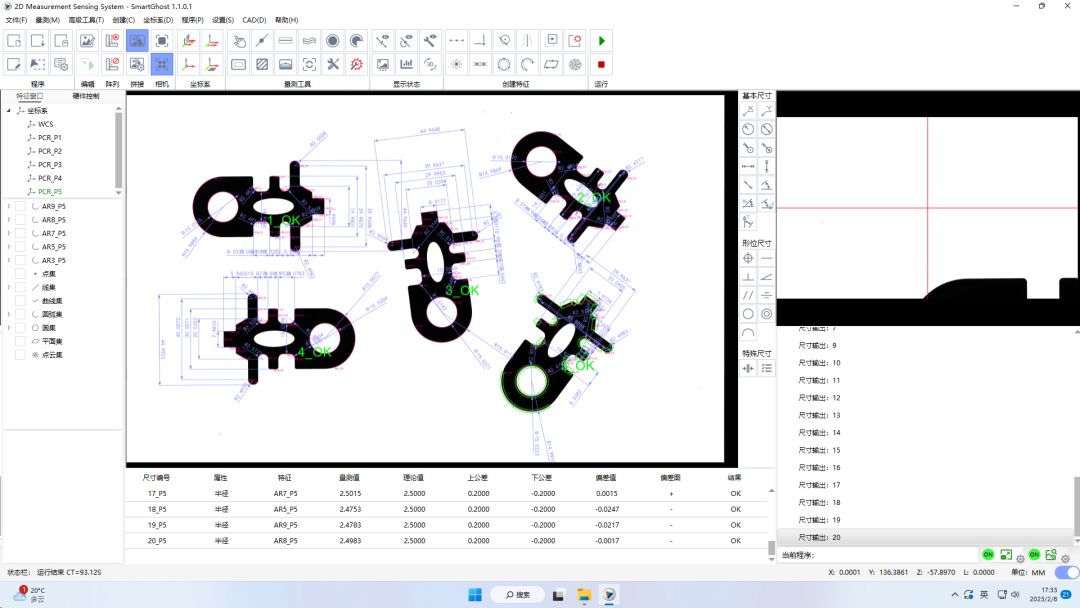Select the wrench and screwdriver measurement tool

tap(333, 65)
